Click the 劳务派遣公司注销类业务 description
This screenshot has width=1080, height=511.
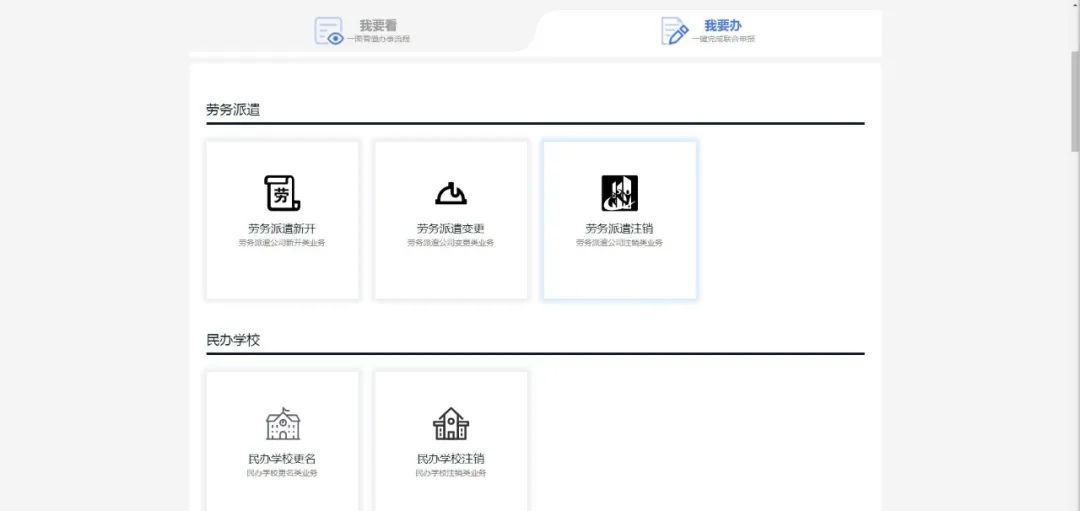pyautogui.click(x=619, y=243)
